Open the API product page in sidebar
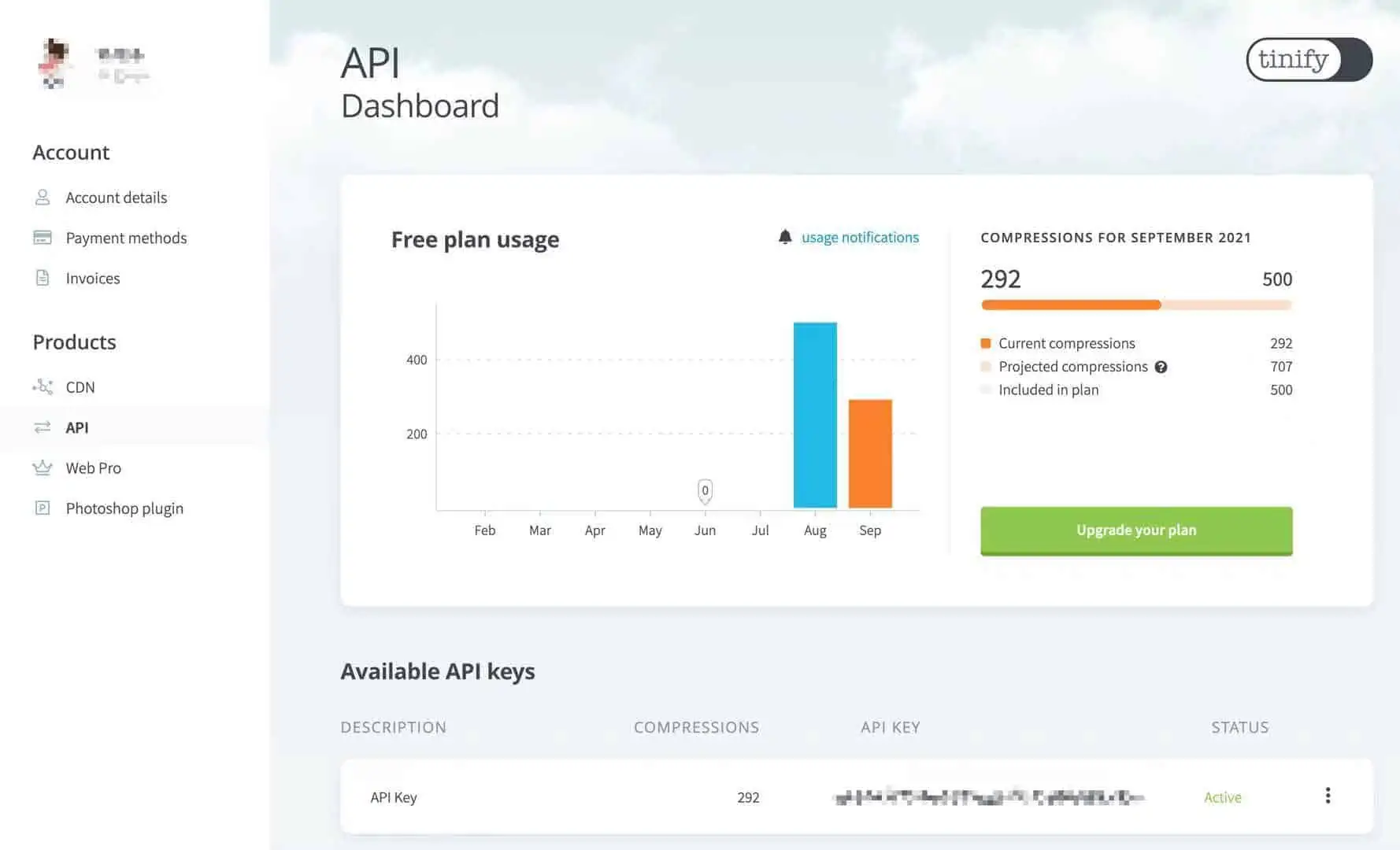 point(77,427)
